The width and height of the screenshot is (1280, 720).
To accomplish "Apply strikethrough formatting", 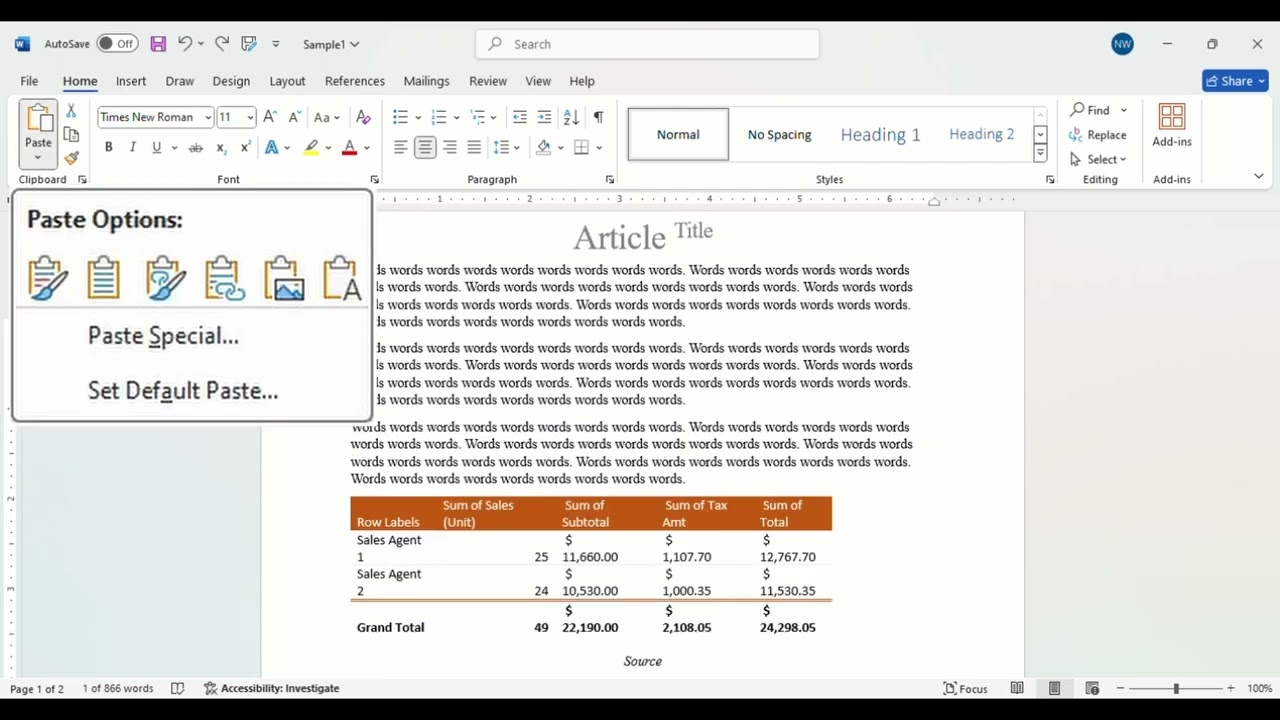I will tap(196, 148).
